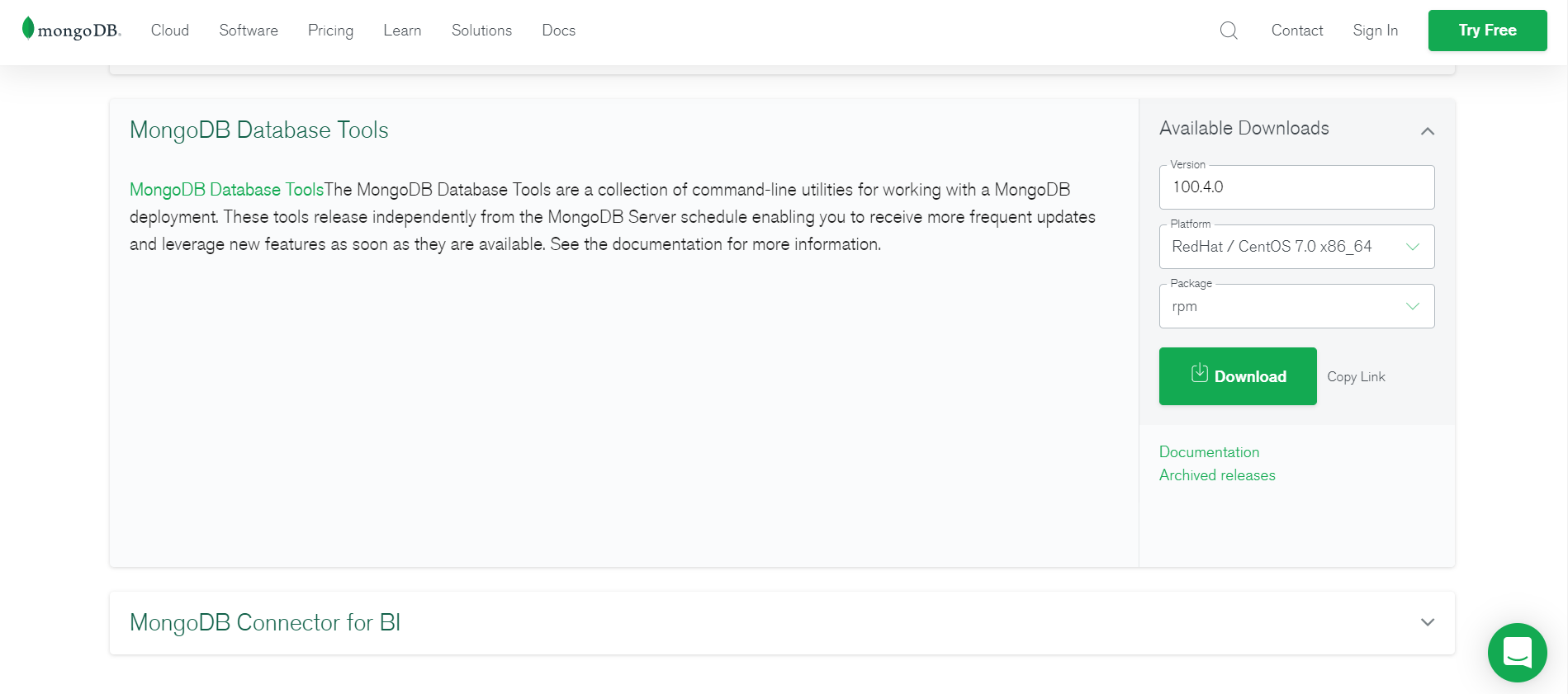The width and height of the screenshot is (1568, 694).
Task: Click the Contact link
Action: click(x=1296, y=31)
